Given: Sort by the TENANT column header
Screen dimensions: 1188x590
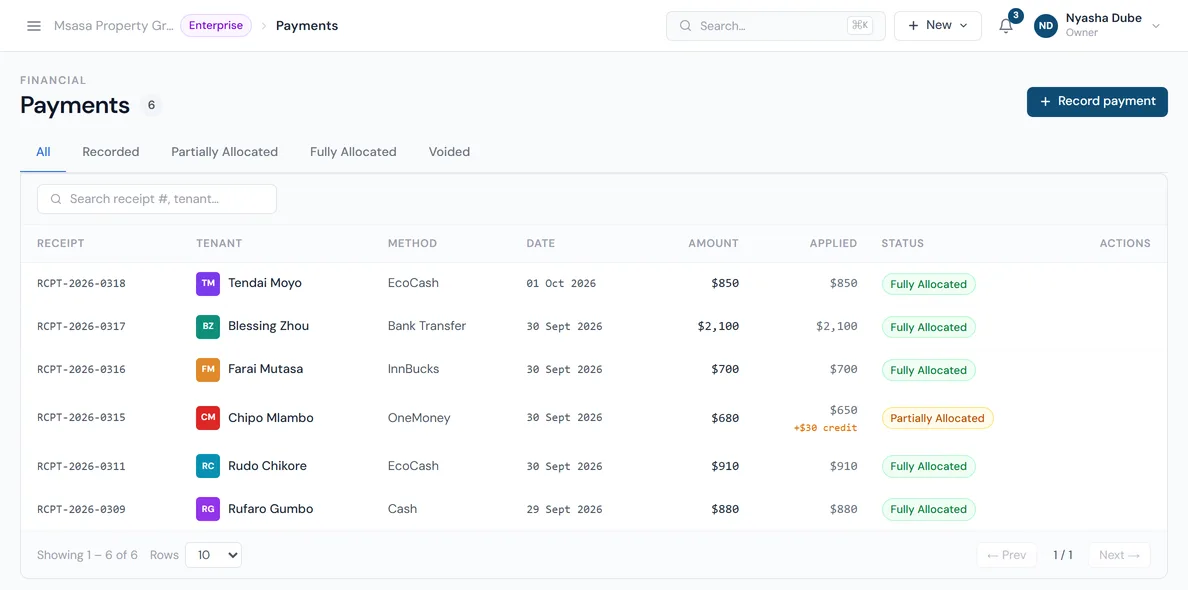Looking at the screenshot, I should point(219,243).
